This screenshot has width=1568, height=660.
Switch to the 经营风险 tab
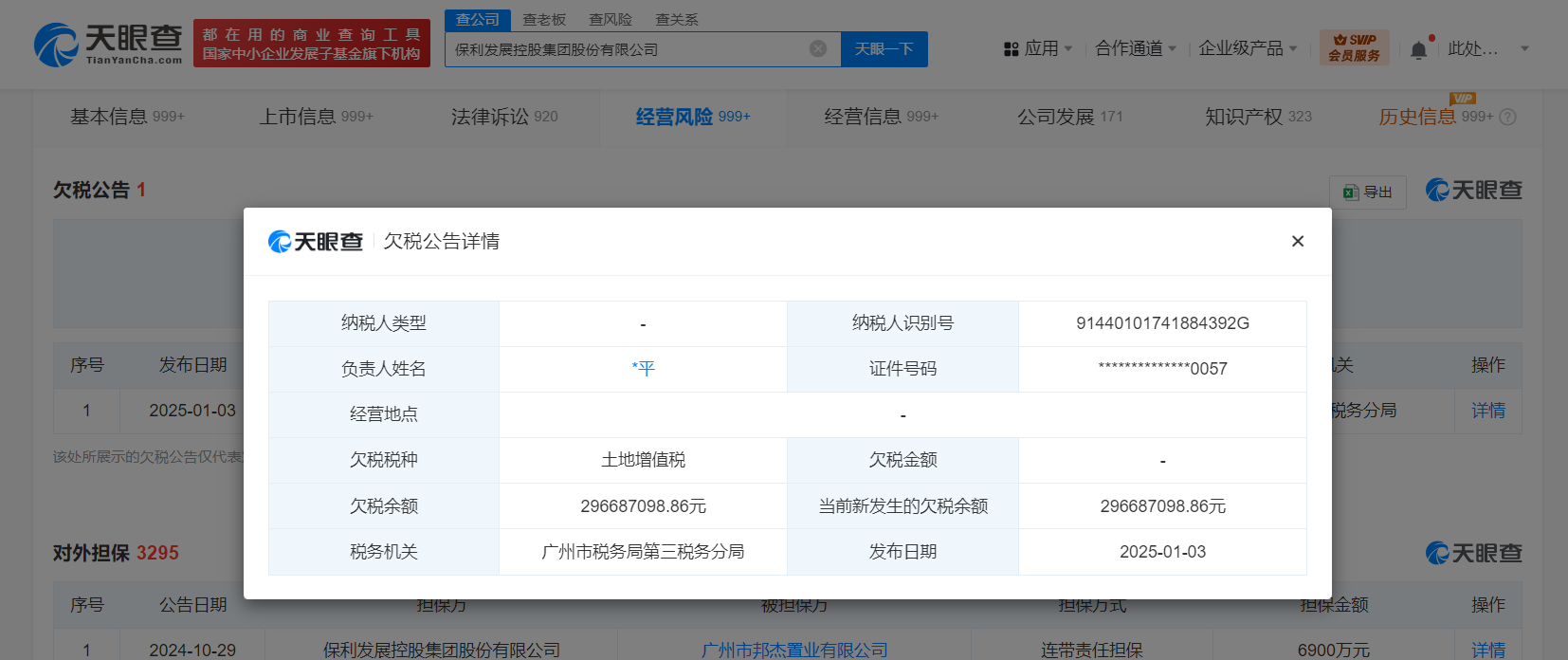(x=693, y=117)
